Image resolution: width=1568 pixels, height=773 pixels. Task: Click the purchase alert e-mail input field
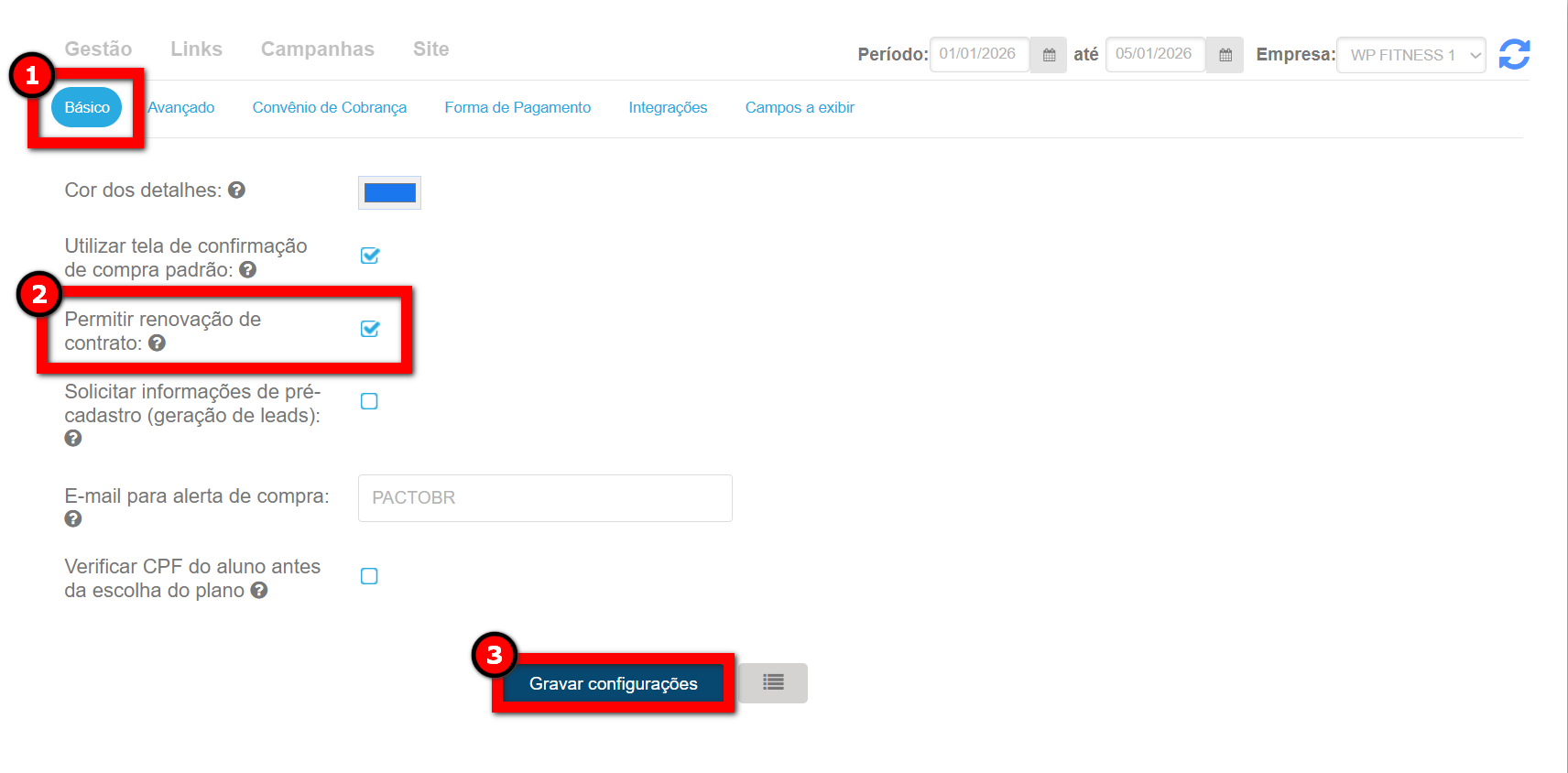point(545,497)
